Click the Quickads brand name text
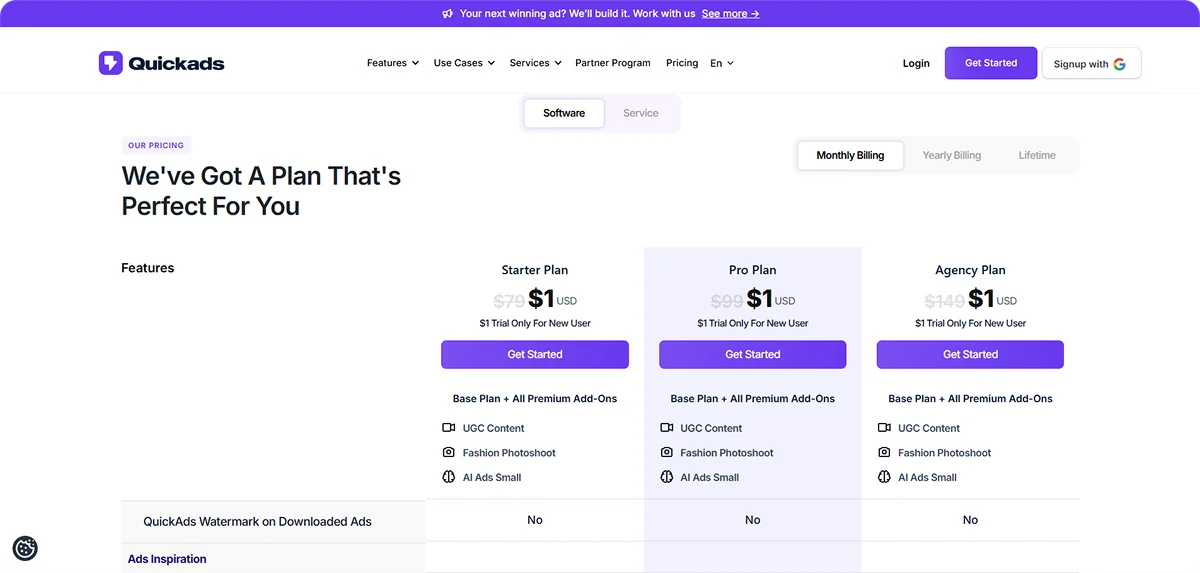 coord(177,64)
